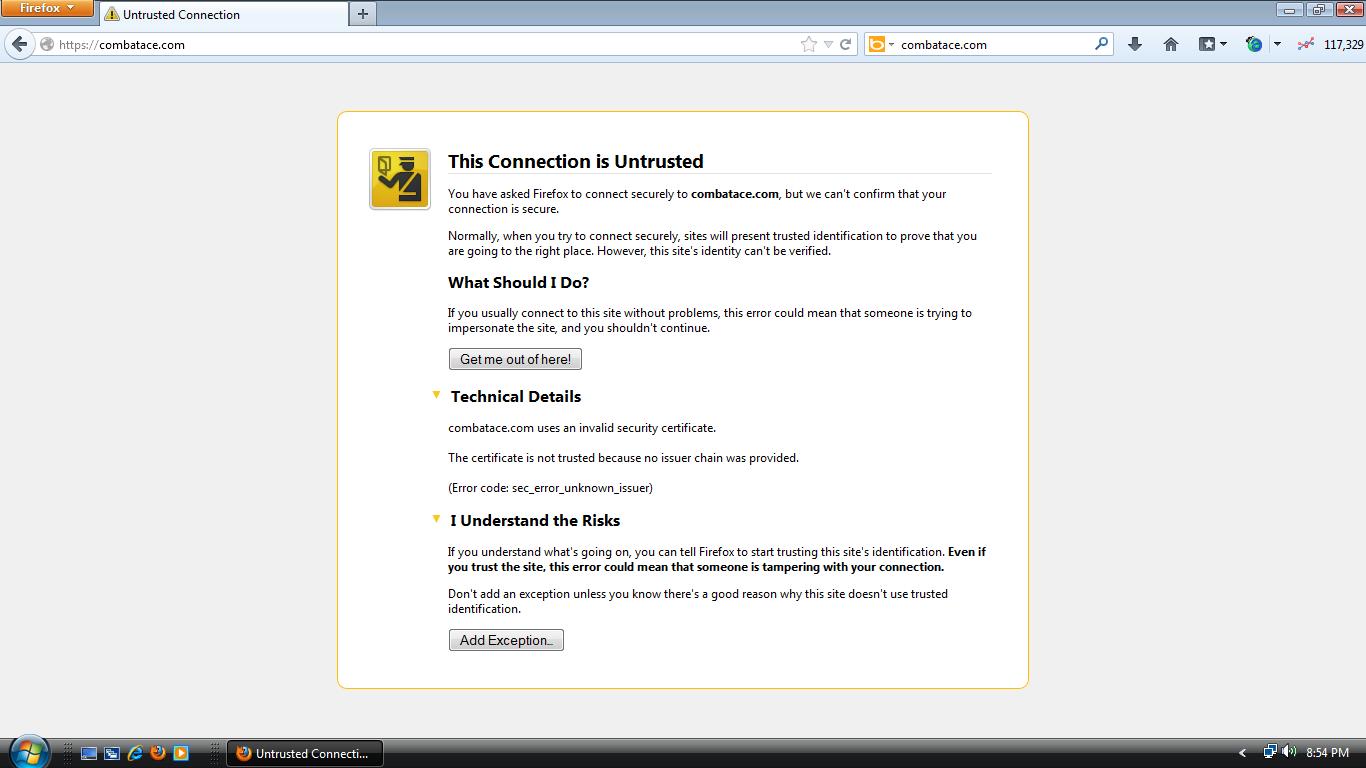Launch Firefox from the Quick Launch bar

pos(158,753)
